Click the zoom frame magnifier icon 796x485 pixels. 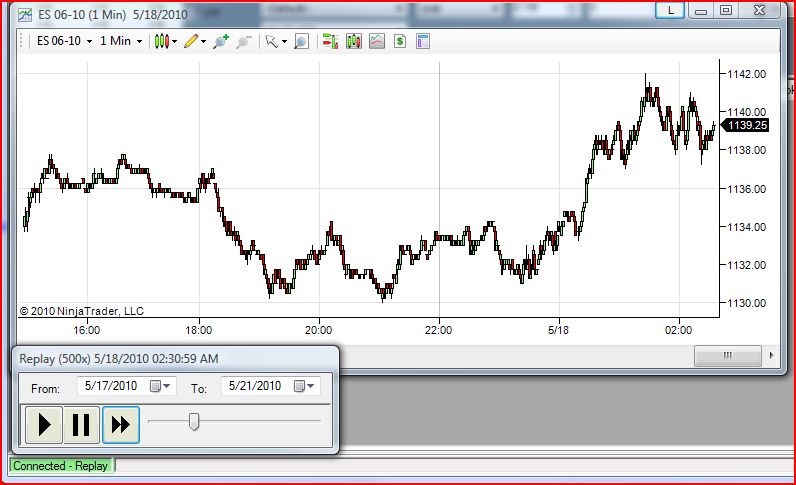302,41
